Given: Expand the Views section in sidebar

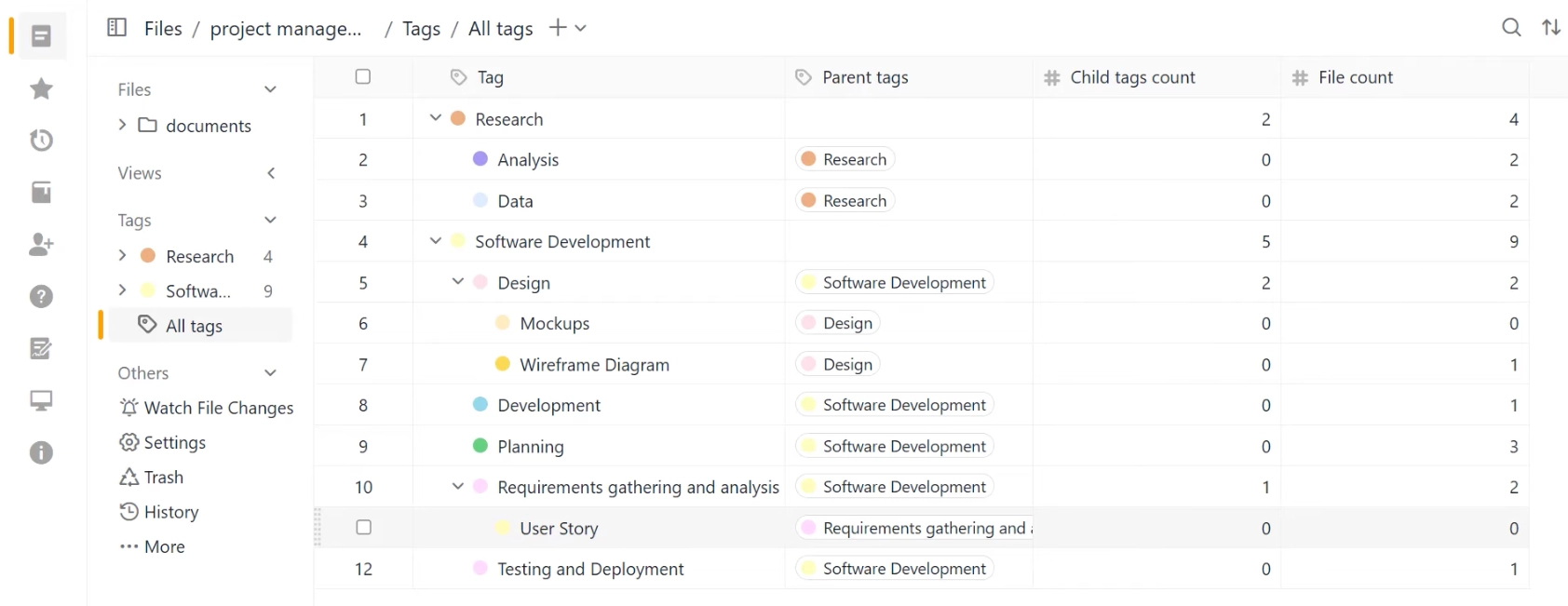Looking at the screenshot, I should tap(271, 173).
